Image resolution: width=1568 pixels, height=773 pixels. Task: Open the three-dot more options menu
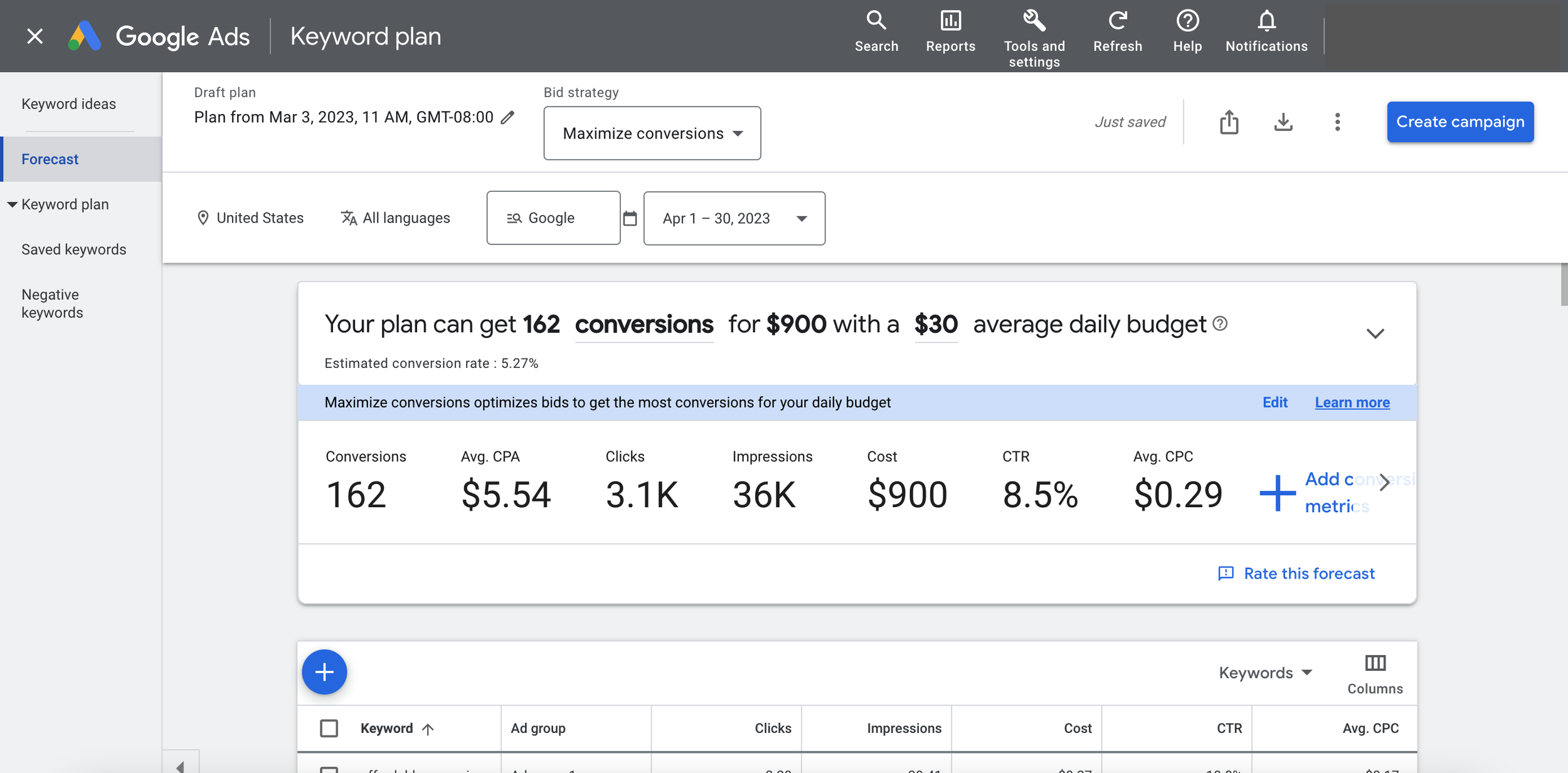click(1337, 122)
